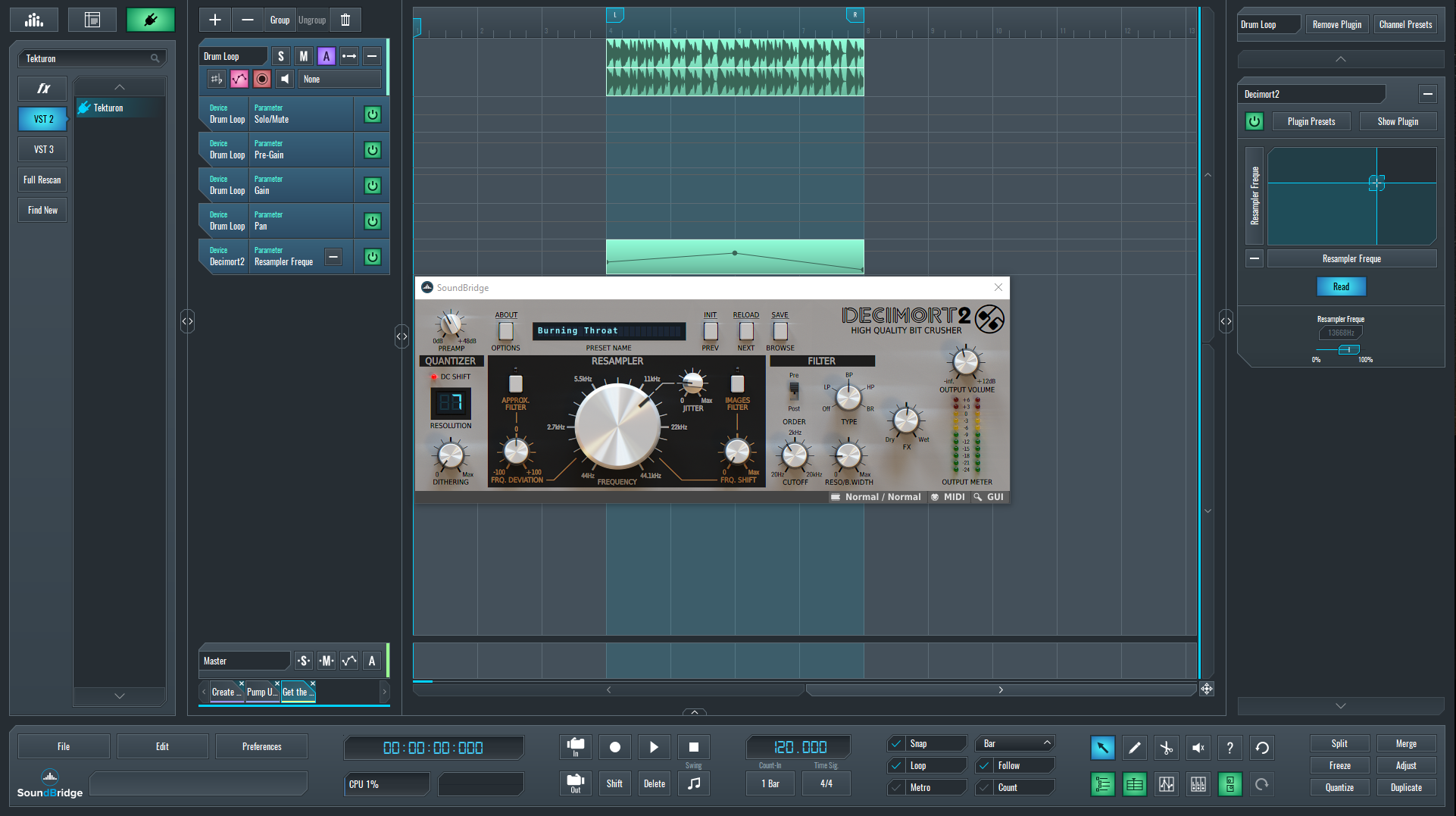Select the VST 3 tab
The width and height of the screenshot is (1456, 816).
coord(43,149)
